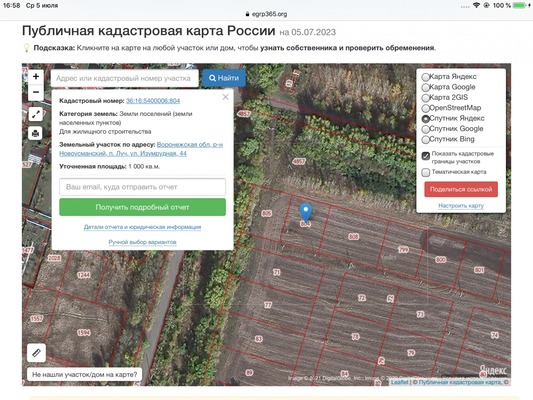
Task: Zoom in the map with plus button
Action: click(36, 77)
